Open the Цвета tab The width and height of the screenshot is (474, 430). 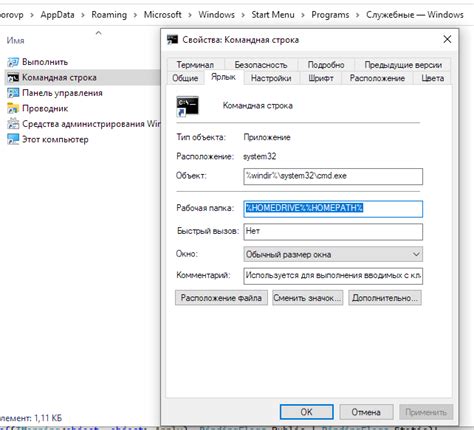pos(432,78)
